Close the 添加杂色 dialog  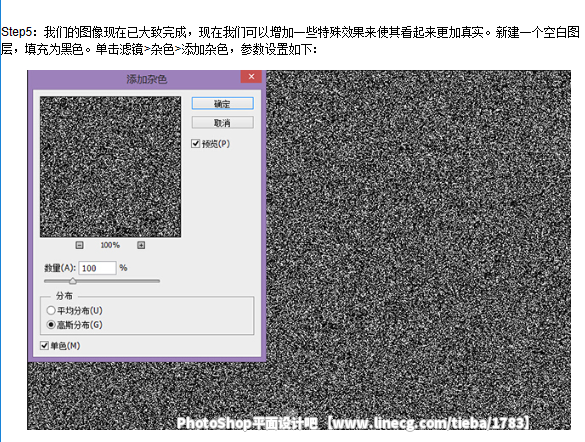coord(251,76)
